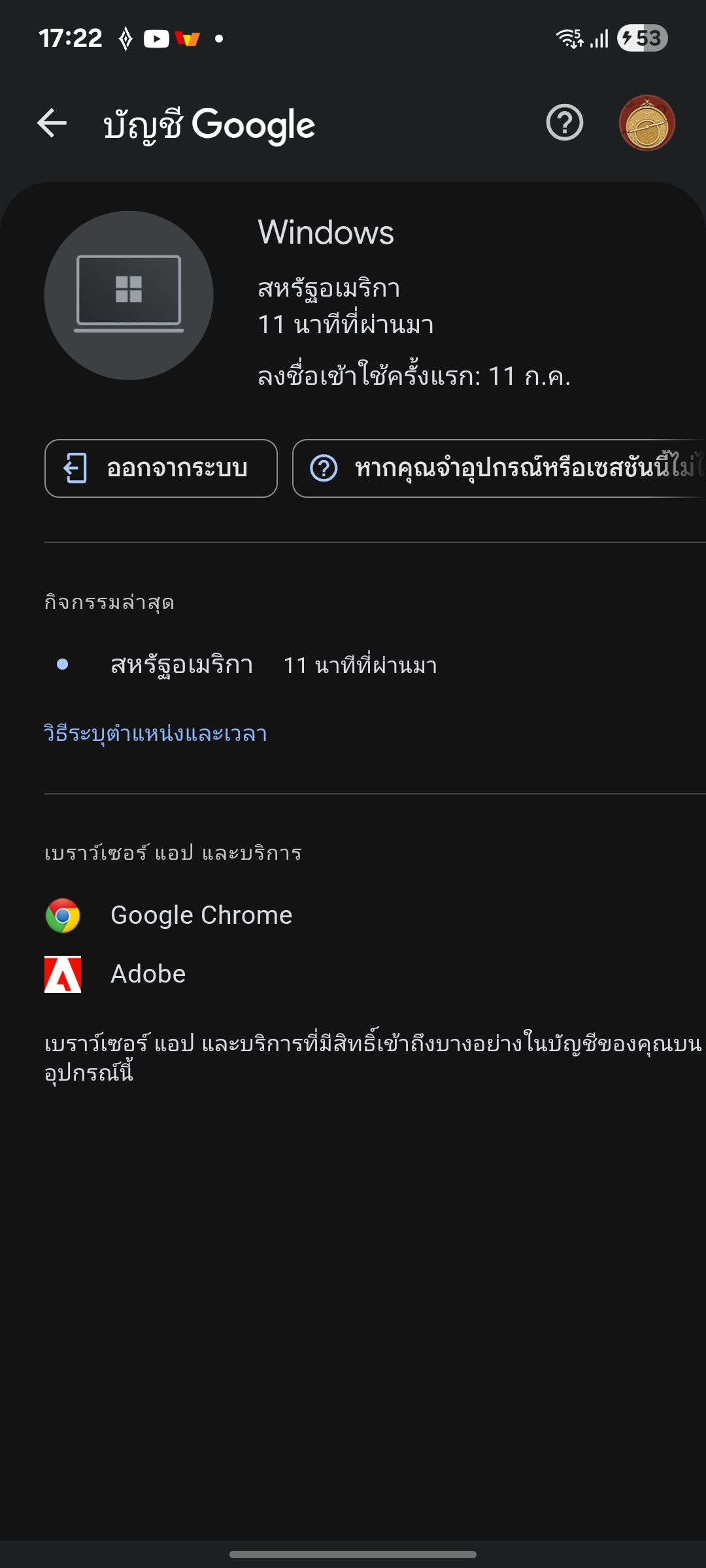Screen dimensions: 706x1568
Task: Tap the back arrow icon
Action: point(52,123)
